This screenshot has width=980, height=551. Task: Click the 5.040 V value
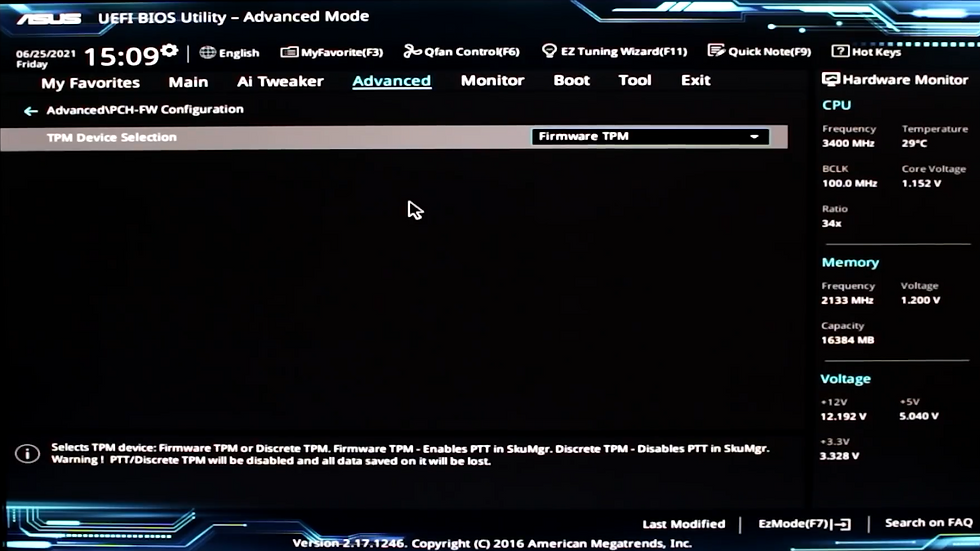pyautogui.click(x=919, y=416)
